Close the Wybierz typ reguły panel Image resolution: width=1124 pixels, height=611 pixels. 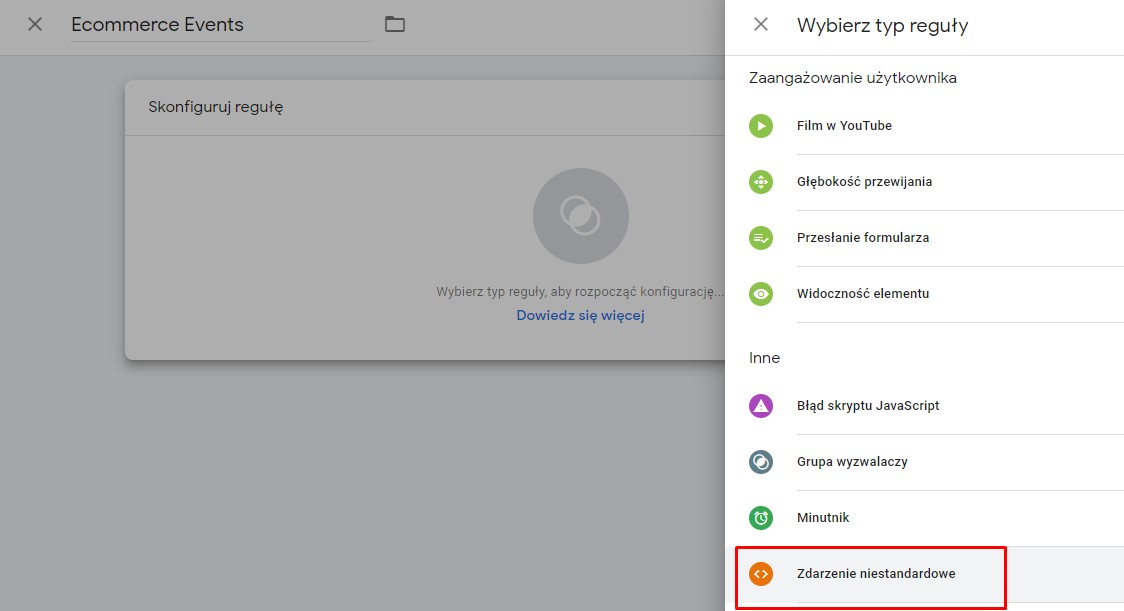(x=761, y=25)
